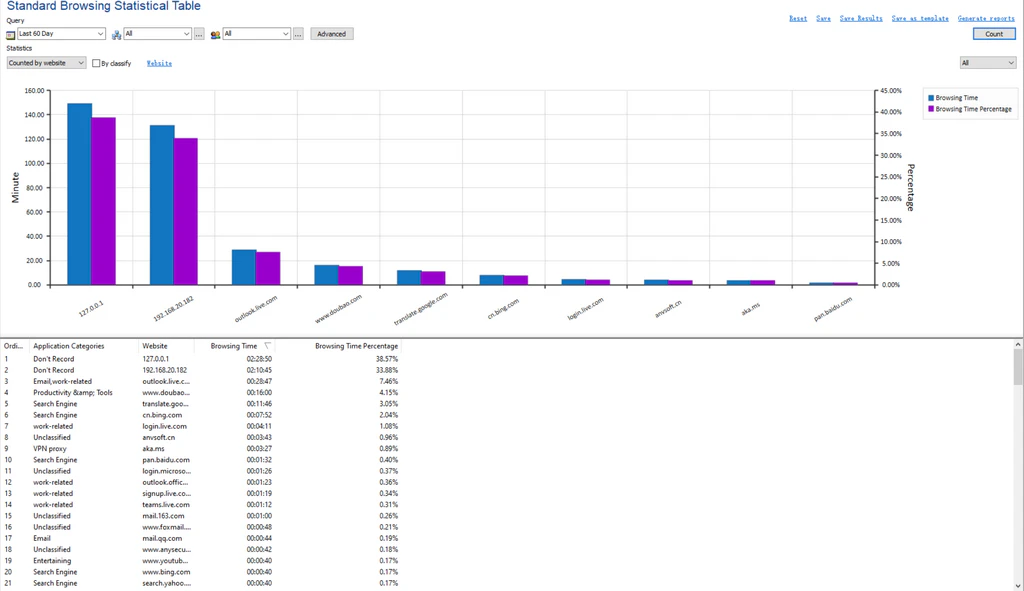Click the 38.57% percentage cell
Viewport: 1024px width, 591px height.
(387, 359)
